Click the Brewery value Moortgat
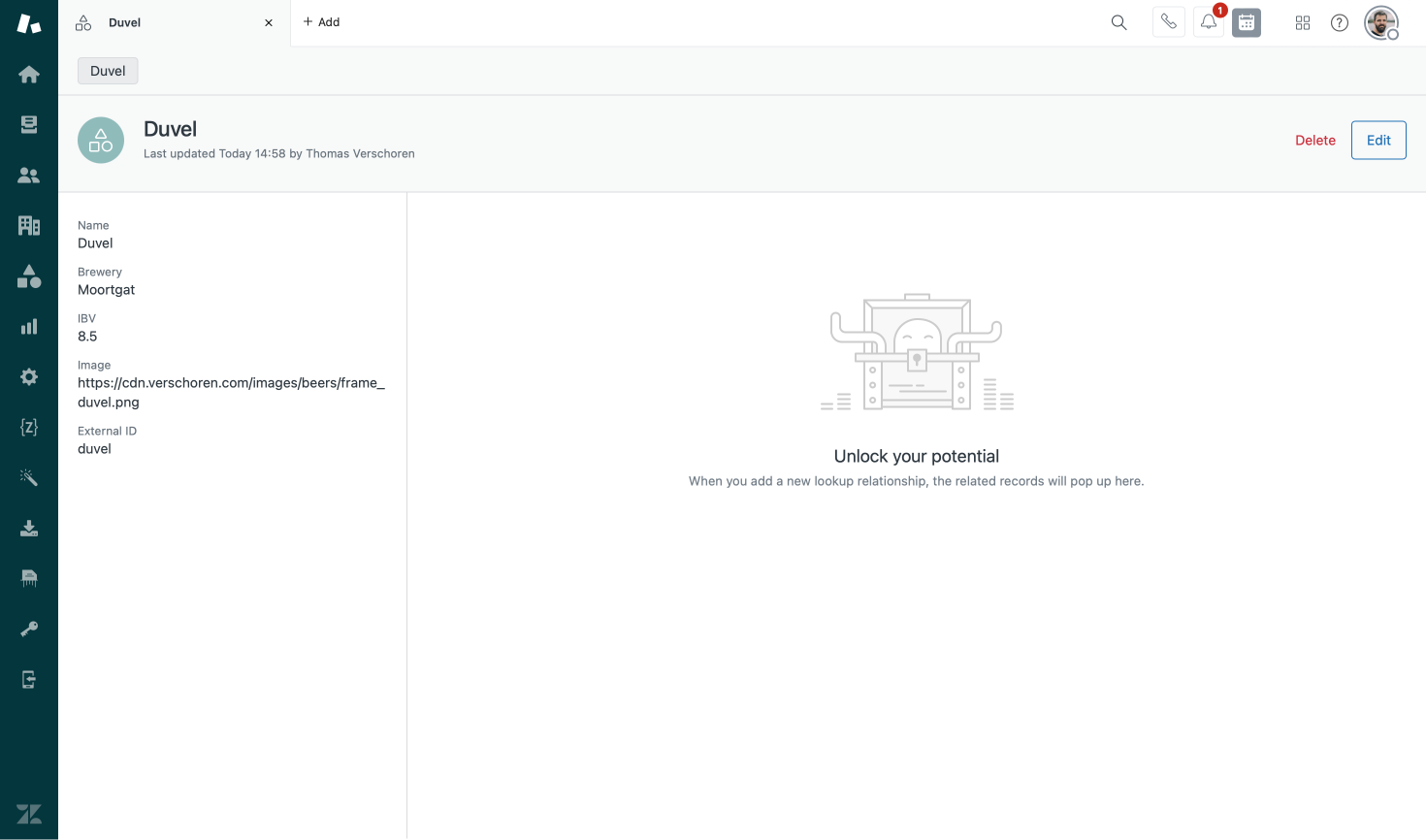This screenshot has width=1426, height=840. click(107, 290)
